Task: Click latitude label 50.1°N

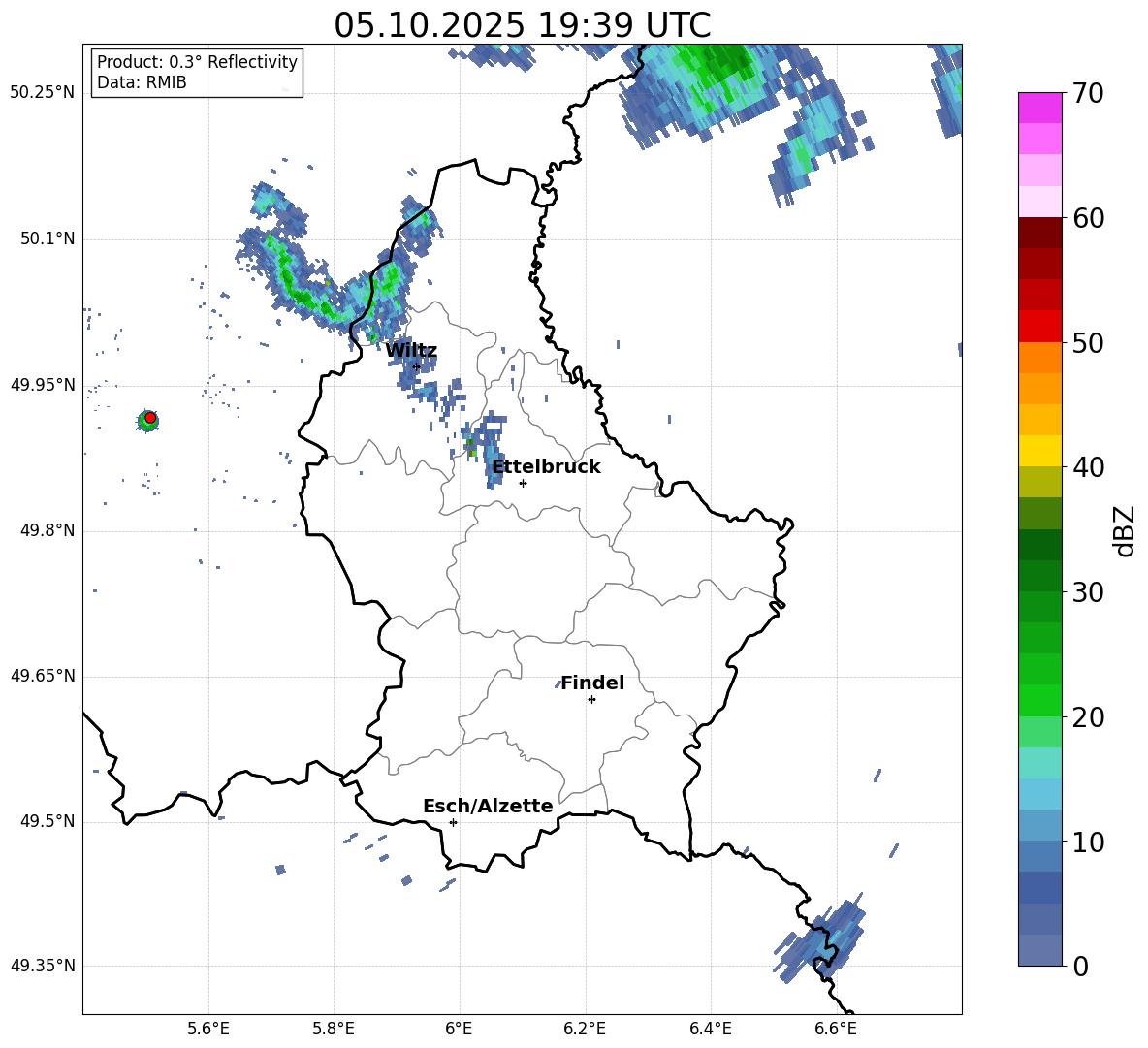Action: tap(47, 238)
